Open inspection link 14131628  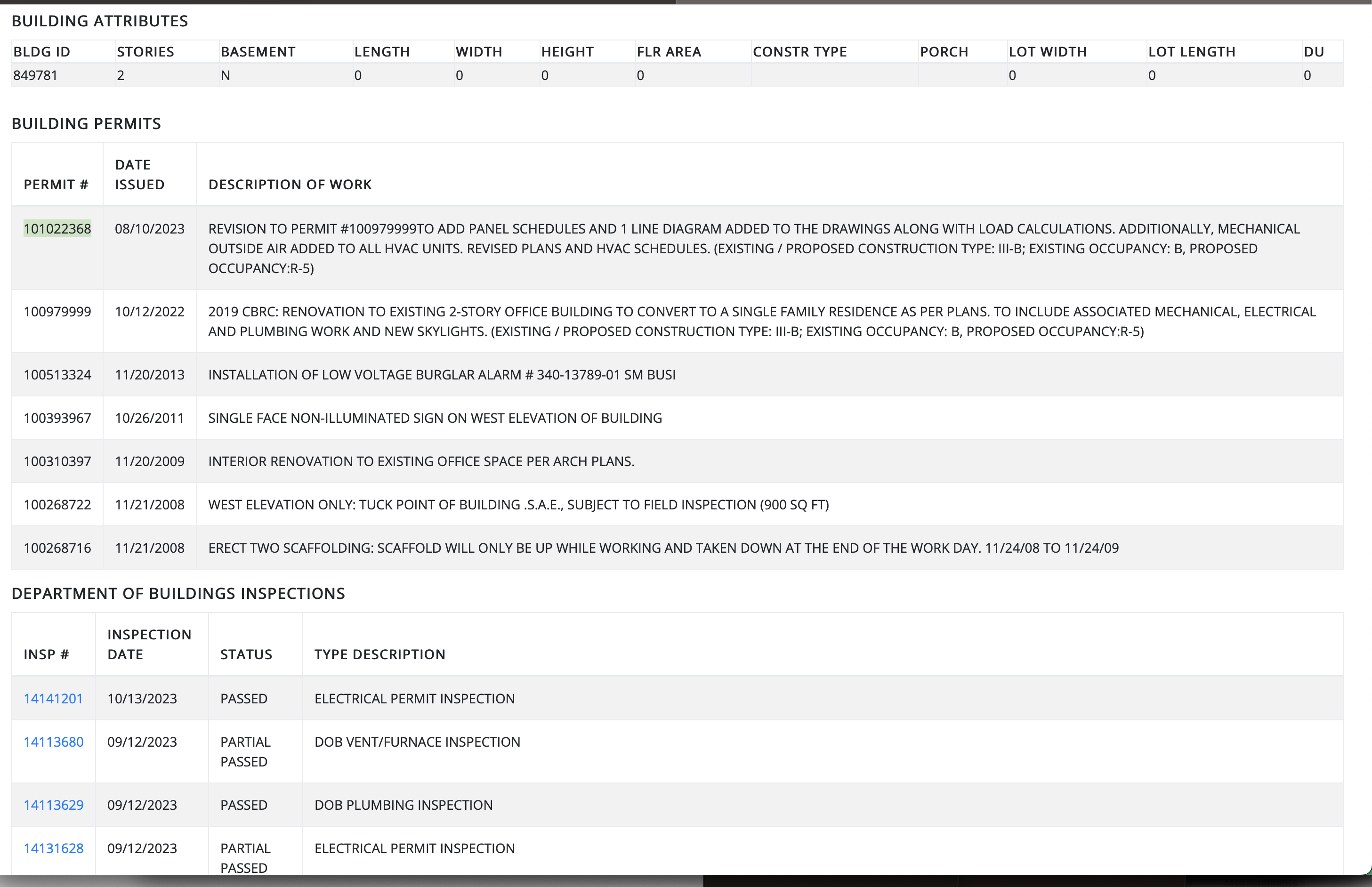click(x=53, y=848)
